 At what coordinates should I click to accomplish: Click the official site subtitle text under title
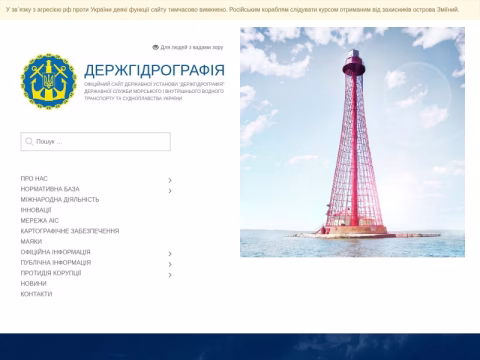[x=154, y=91]
